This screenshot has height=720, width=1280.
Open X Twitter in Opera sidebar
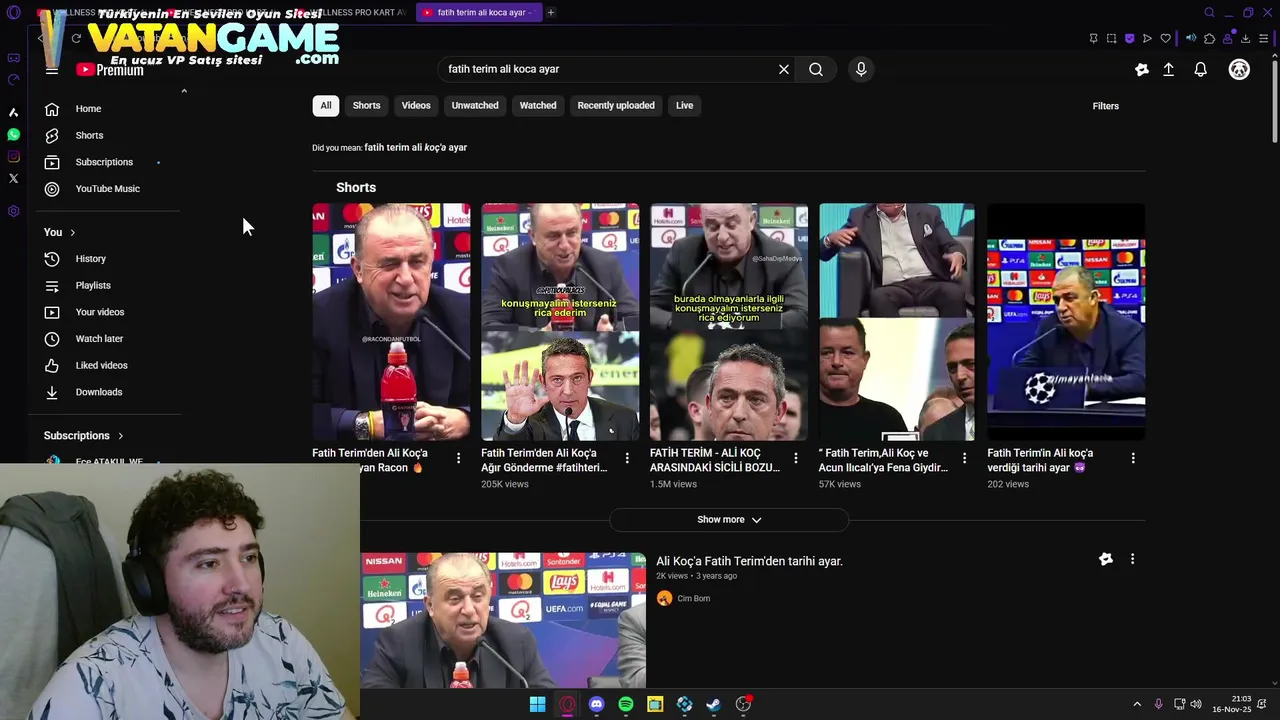point(13,178)
